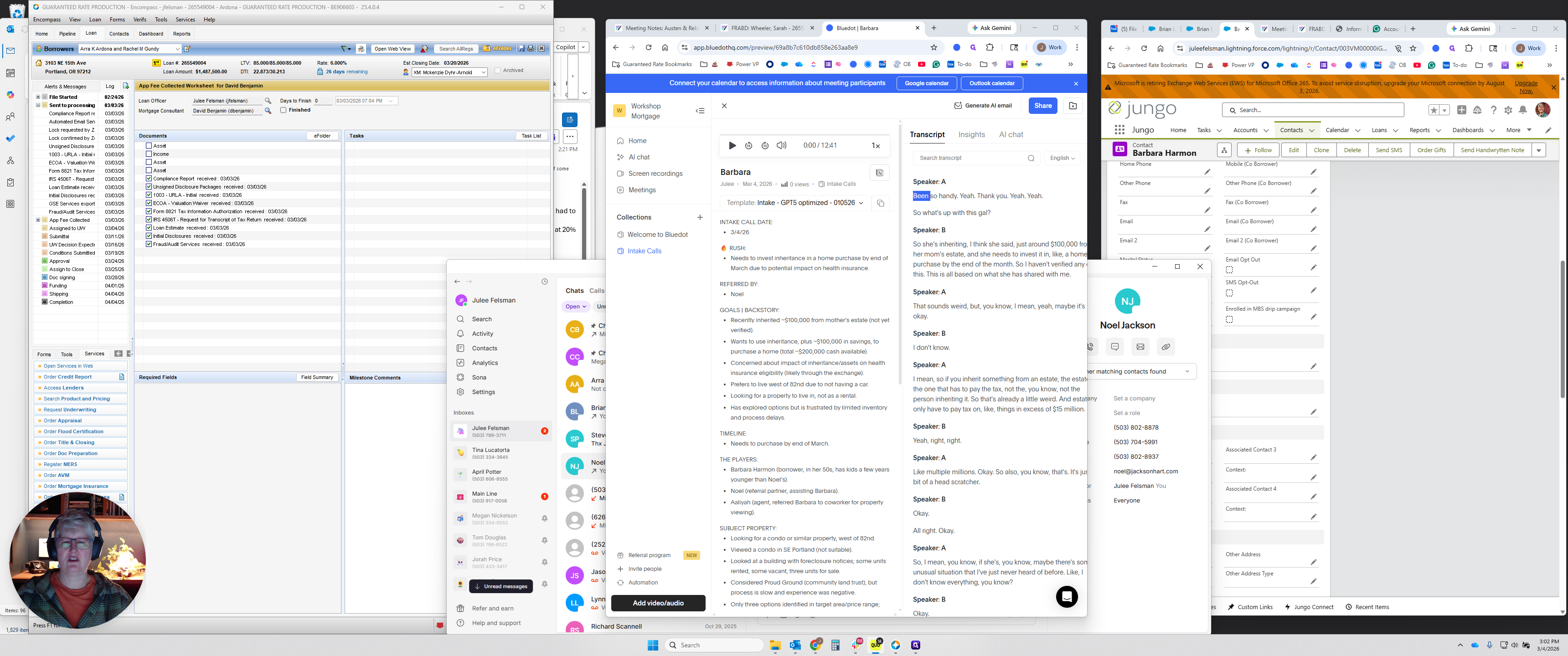Uncheck the Loan Estimate received checkbox

tap(149, 228)
